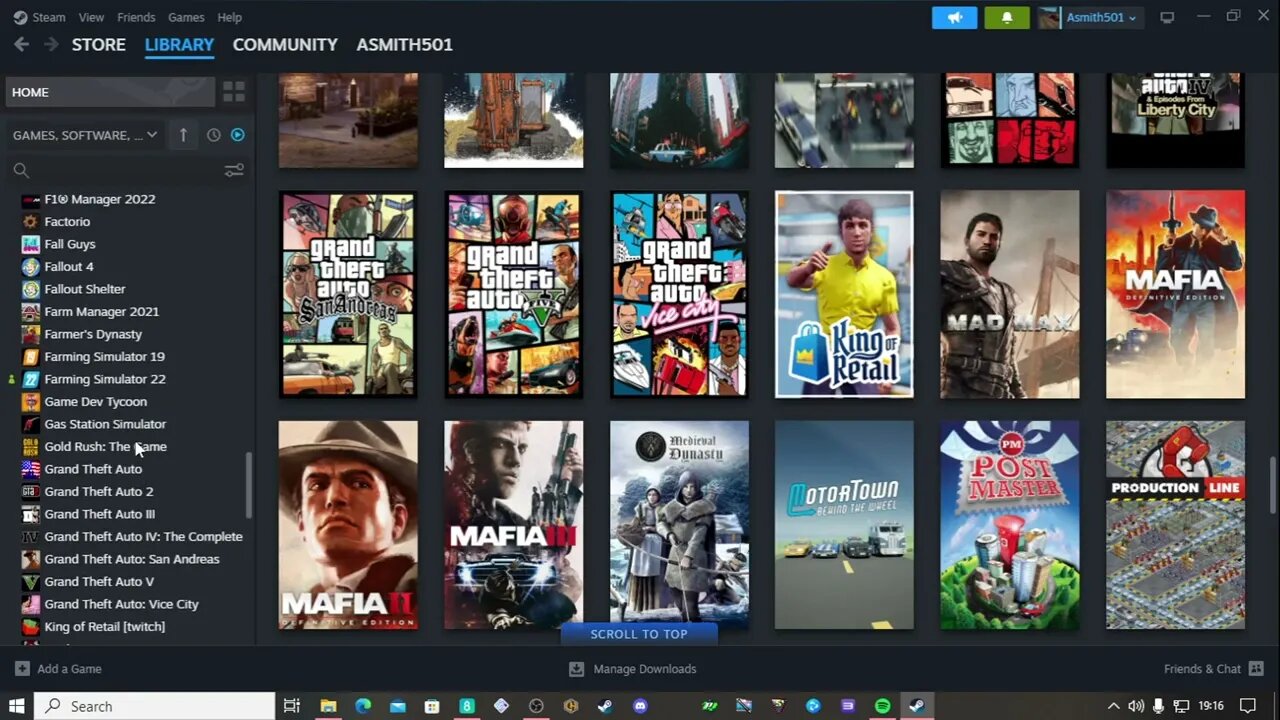Open the View menu

click(x=91, y=17)
